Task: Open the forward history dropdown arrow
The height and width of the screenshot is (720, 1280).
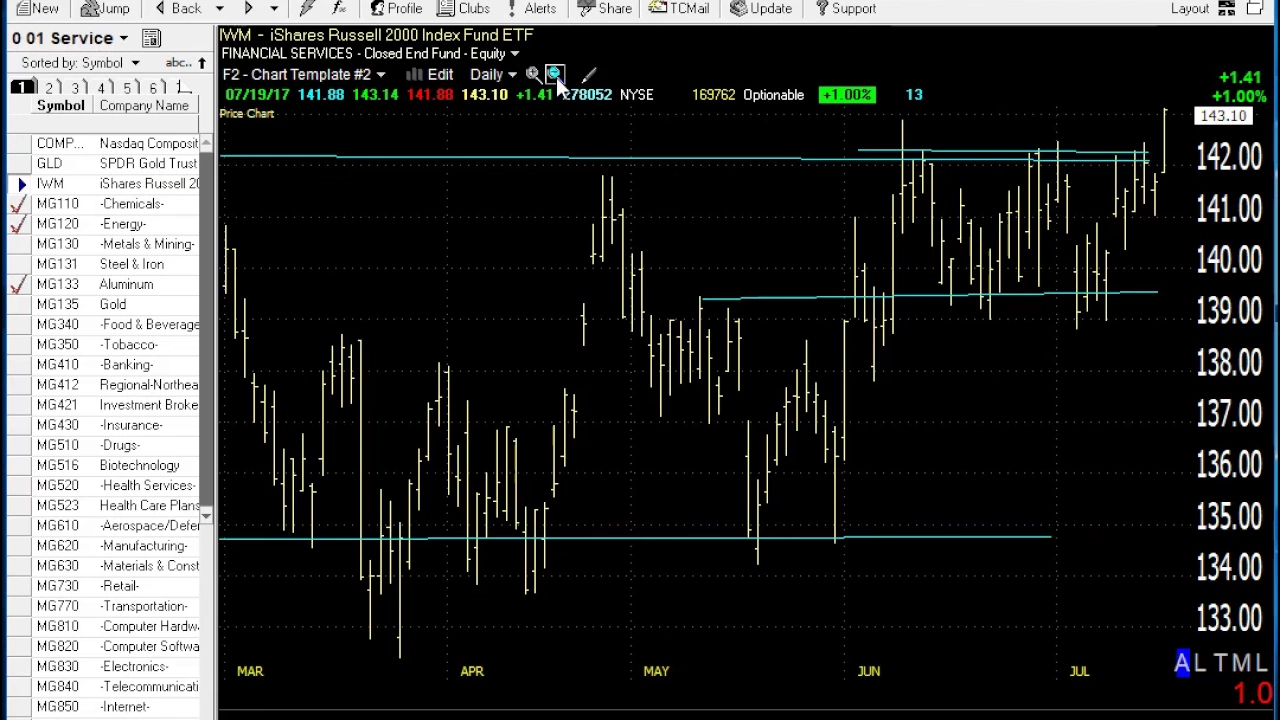Action: pyautogui.click(x=273, y=9)
